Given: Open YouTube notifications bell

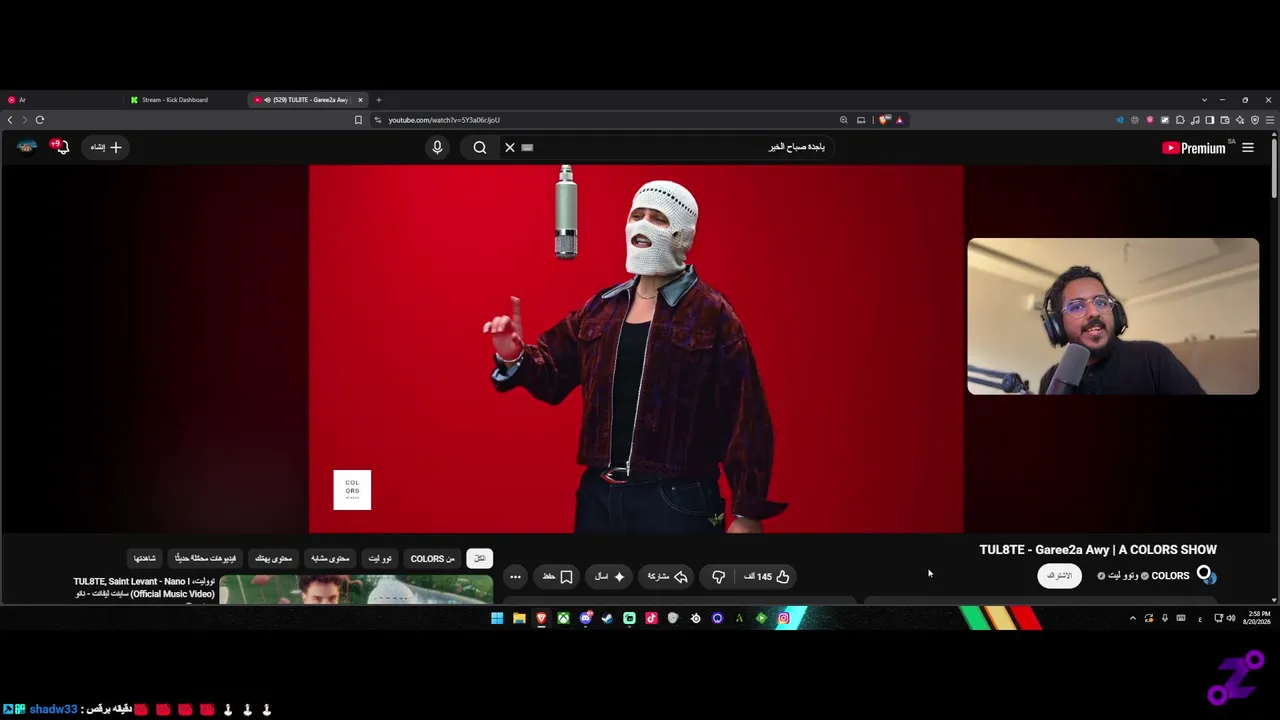Looking at the screenshot, I should (x=60, y=147).
